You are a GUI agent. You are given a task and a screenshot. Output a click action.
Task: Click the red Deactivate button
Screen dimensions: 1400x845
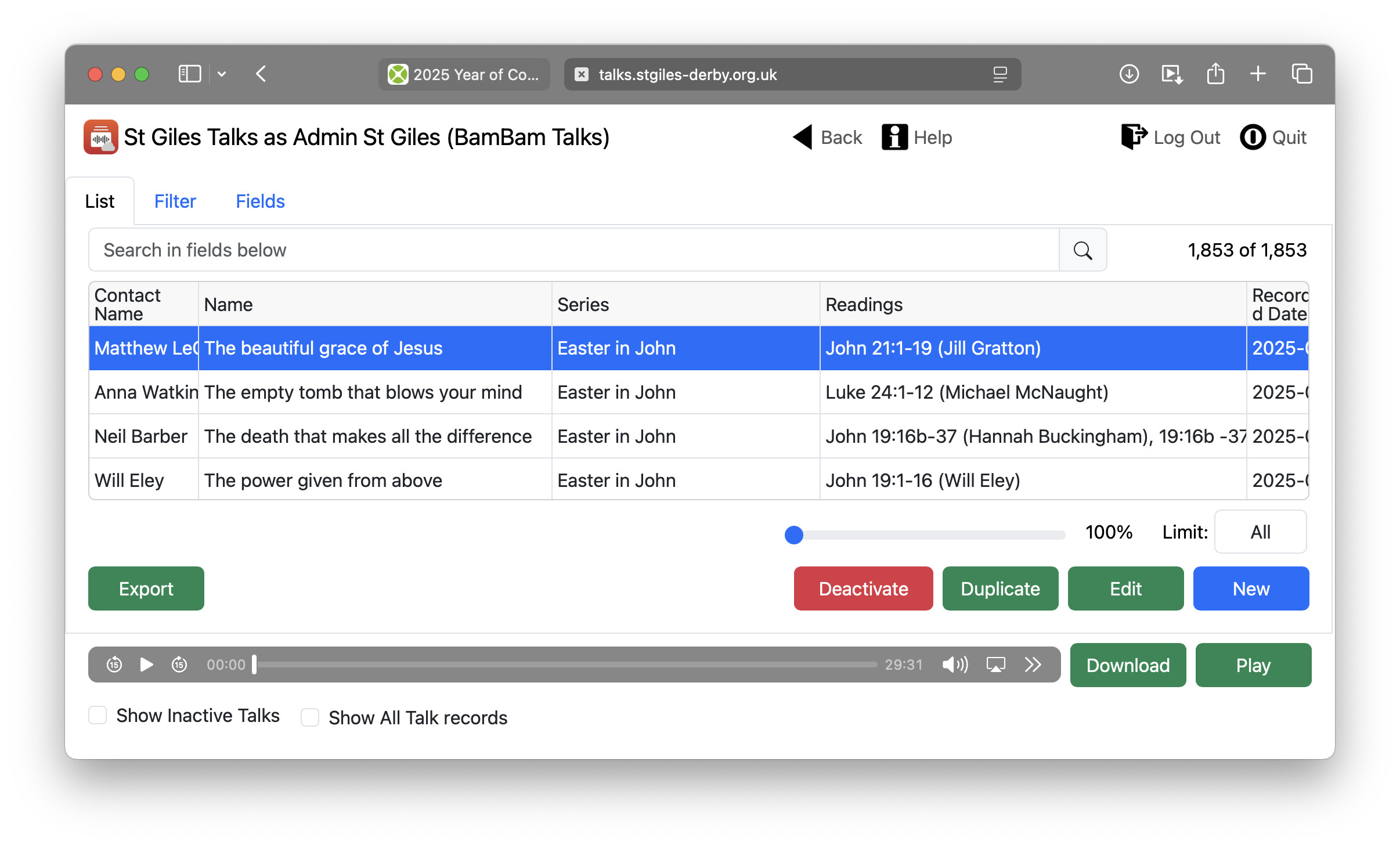863,588
